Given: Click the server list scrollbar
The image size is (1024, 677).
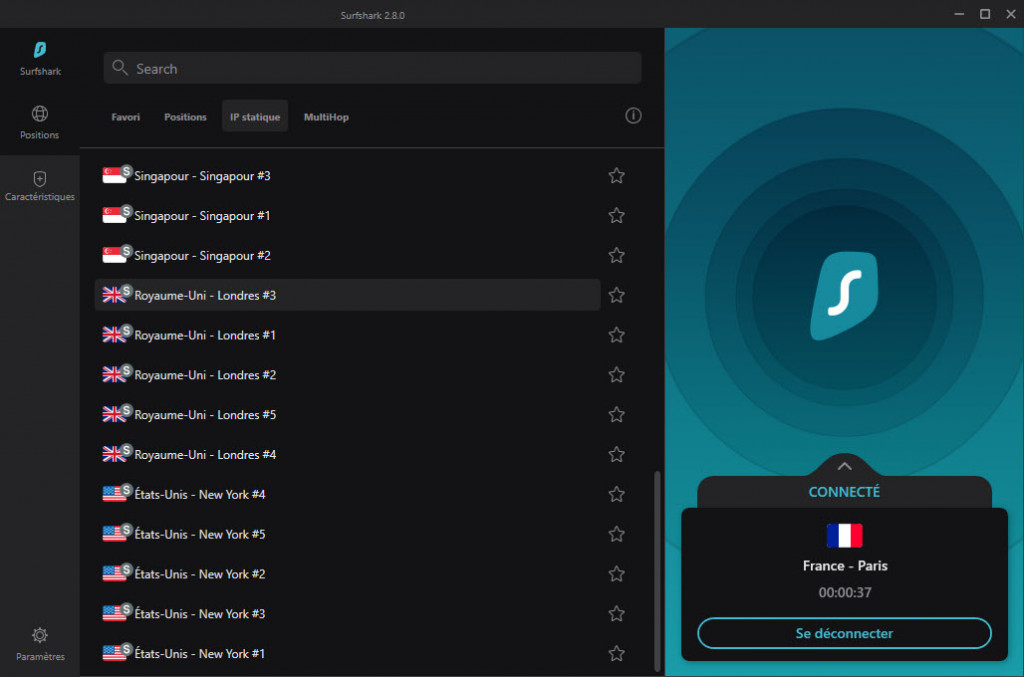Looking at the screenshot, I should pyautogui.click(x=657, y=571).
